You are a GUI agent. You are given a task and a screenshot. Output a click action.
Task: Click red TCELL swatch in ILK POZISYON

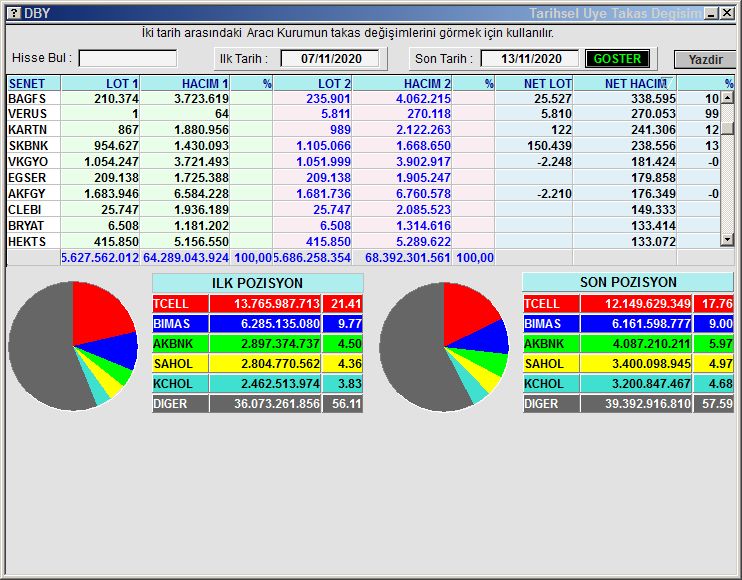pos(180,304)
